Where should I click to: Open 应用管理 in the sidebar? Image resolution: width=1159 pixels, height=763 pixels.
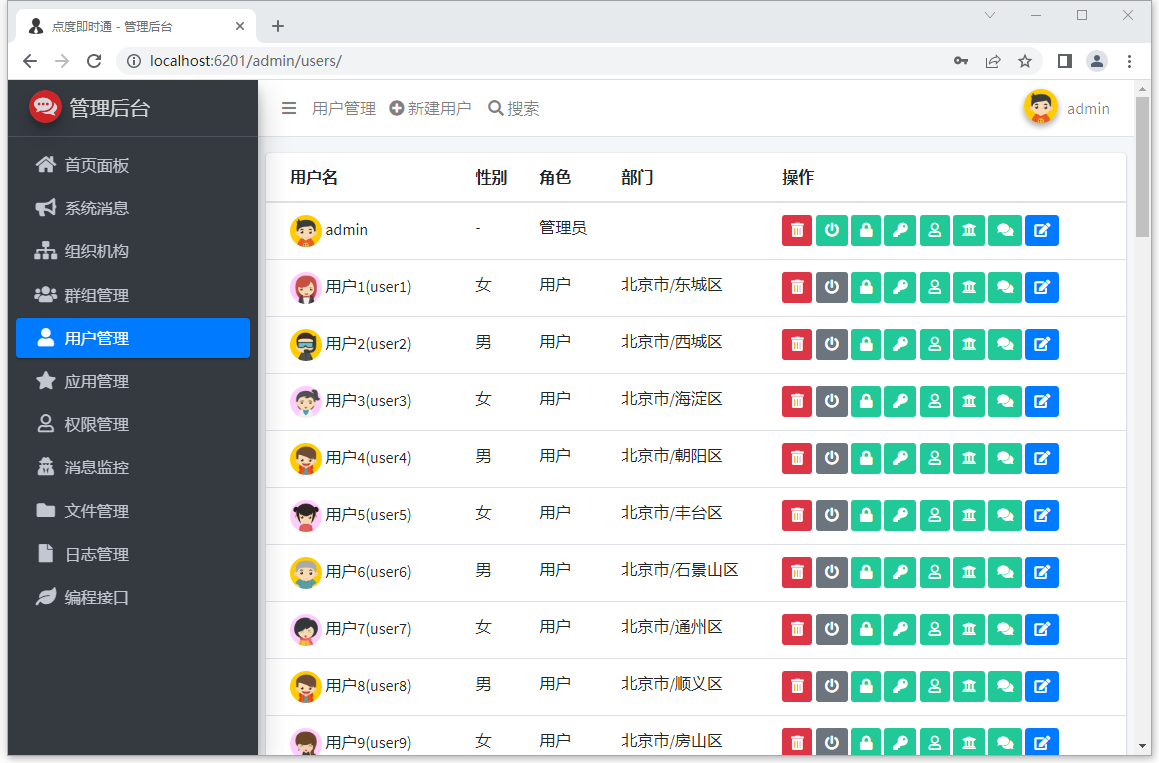[x=133, y=382]
